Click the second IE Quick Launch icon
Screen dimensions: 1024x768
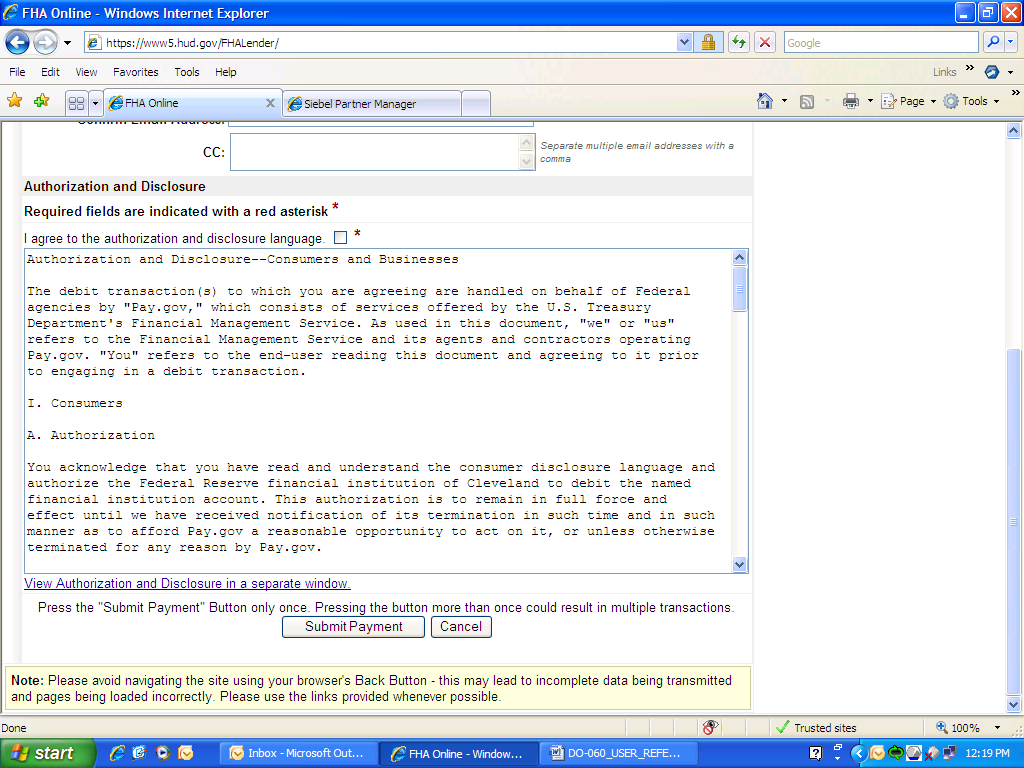(x=139, y=753)
